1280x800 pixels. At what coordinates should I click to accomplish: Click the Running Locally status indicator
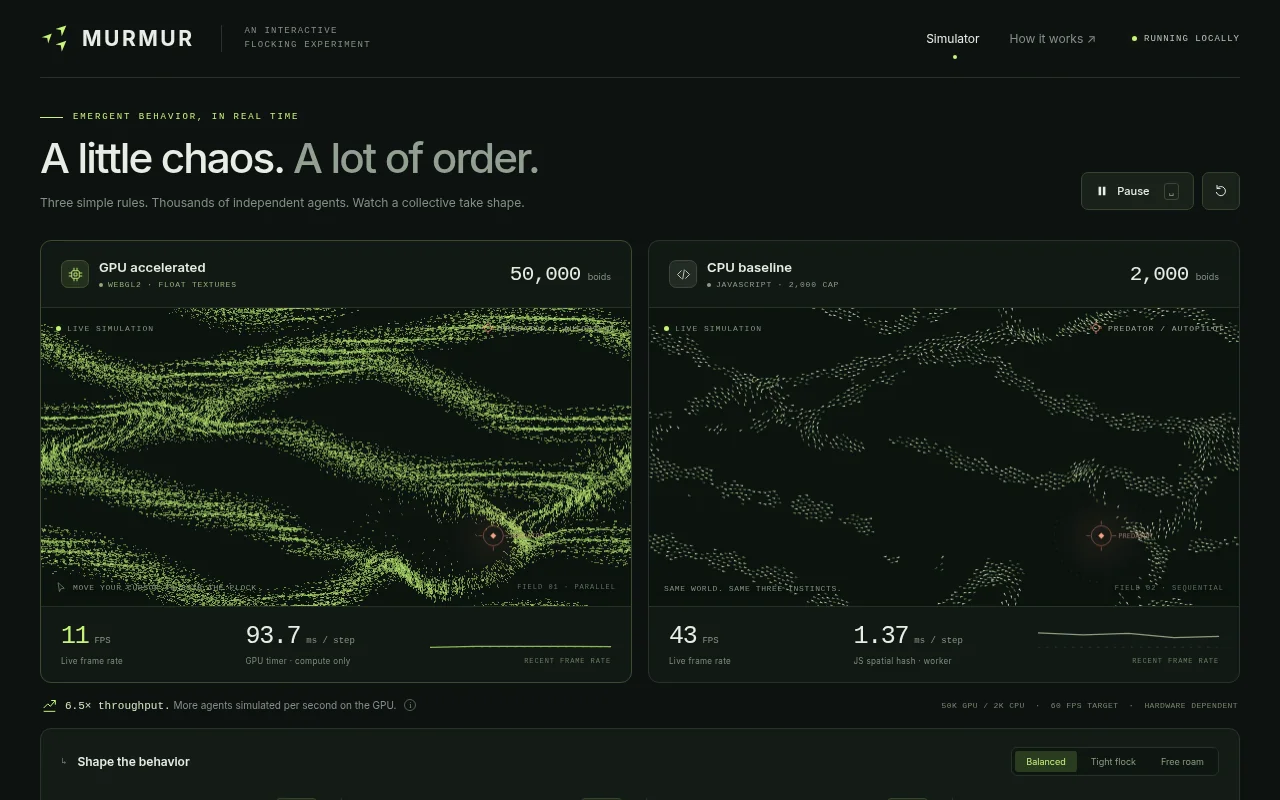1185,38
